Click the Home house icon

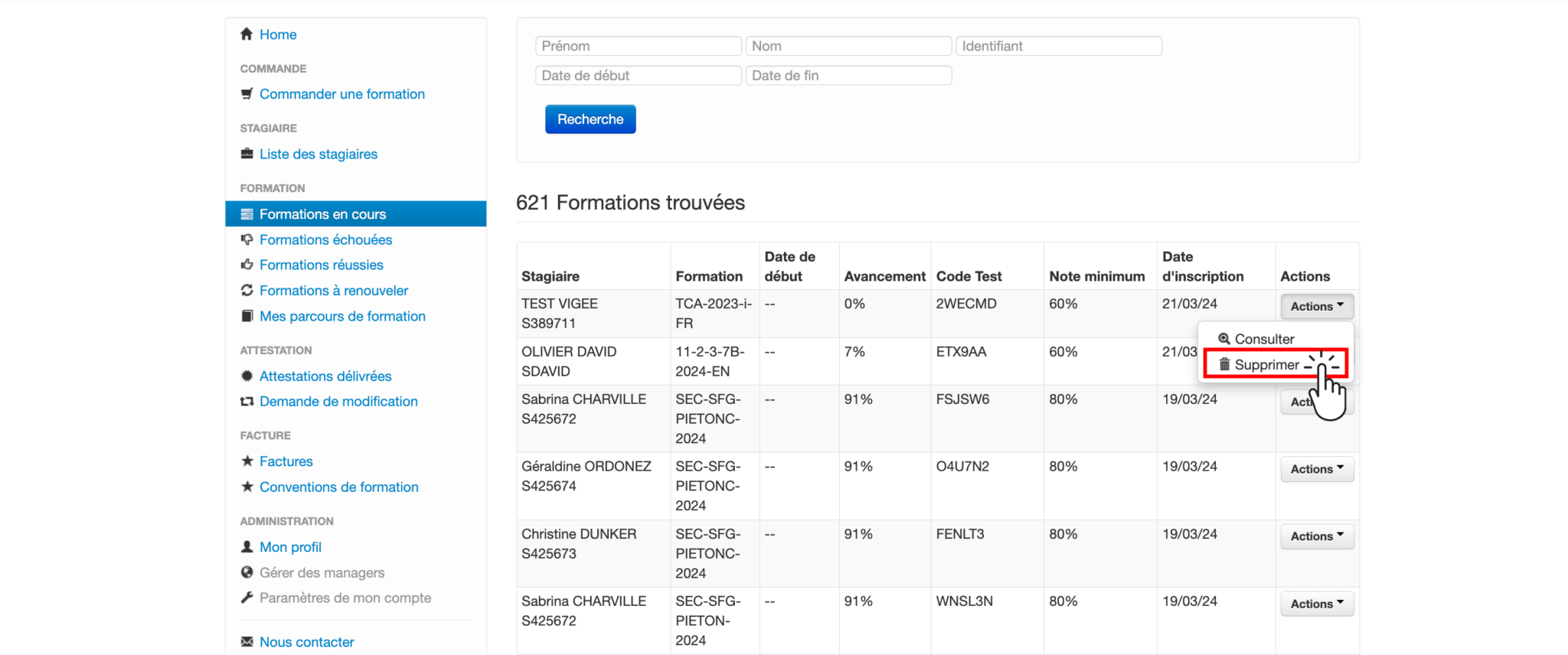click(x=247, y=34)
